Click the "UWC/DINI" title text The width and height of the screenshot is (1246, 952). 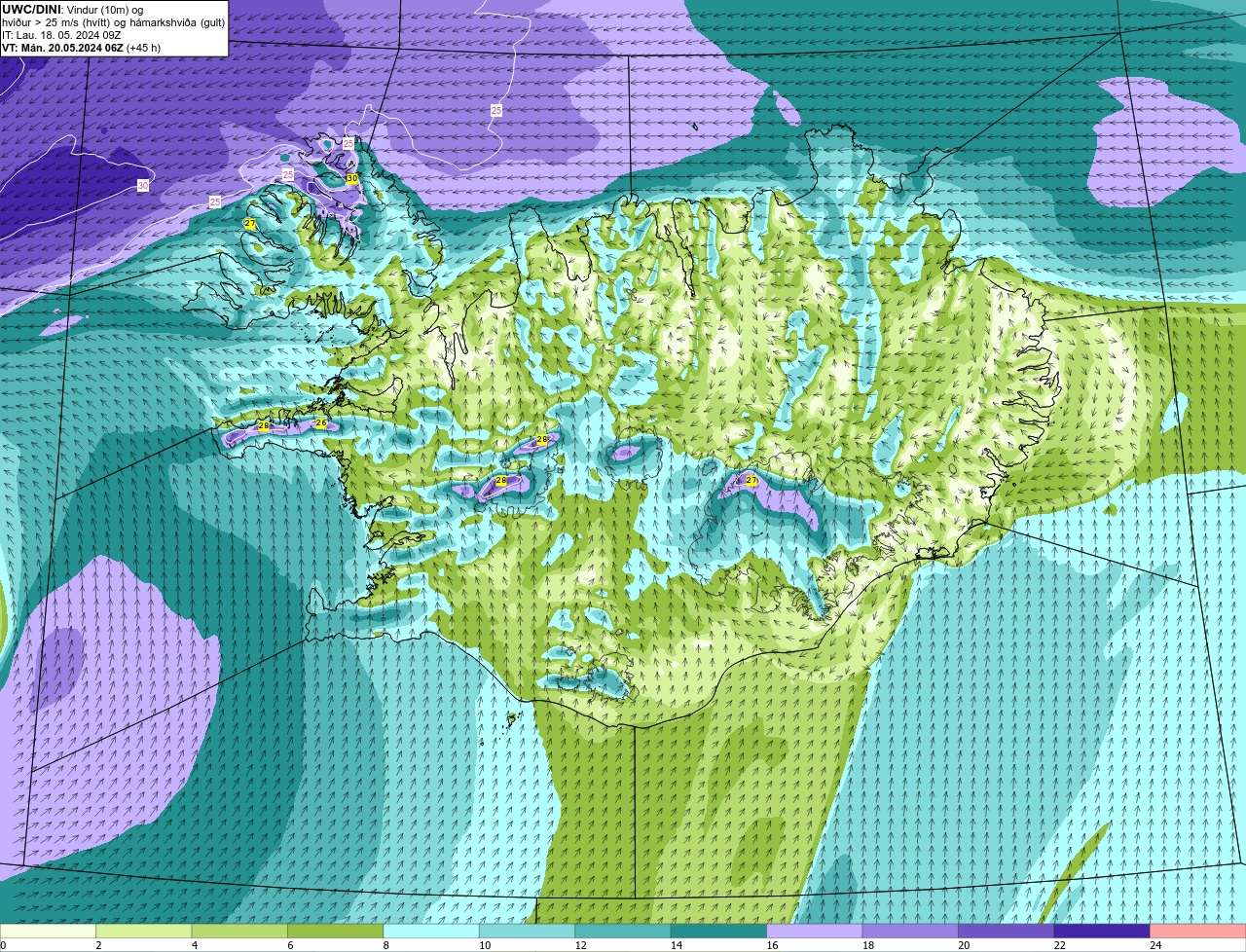click(31, 10)
